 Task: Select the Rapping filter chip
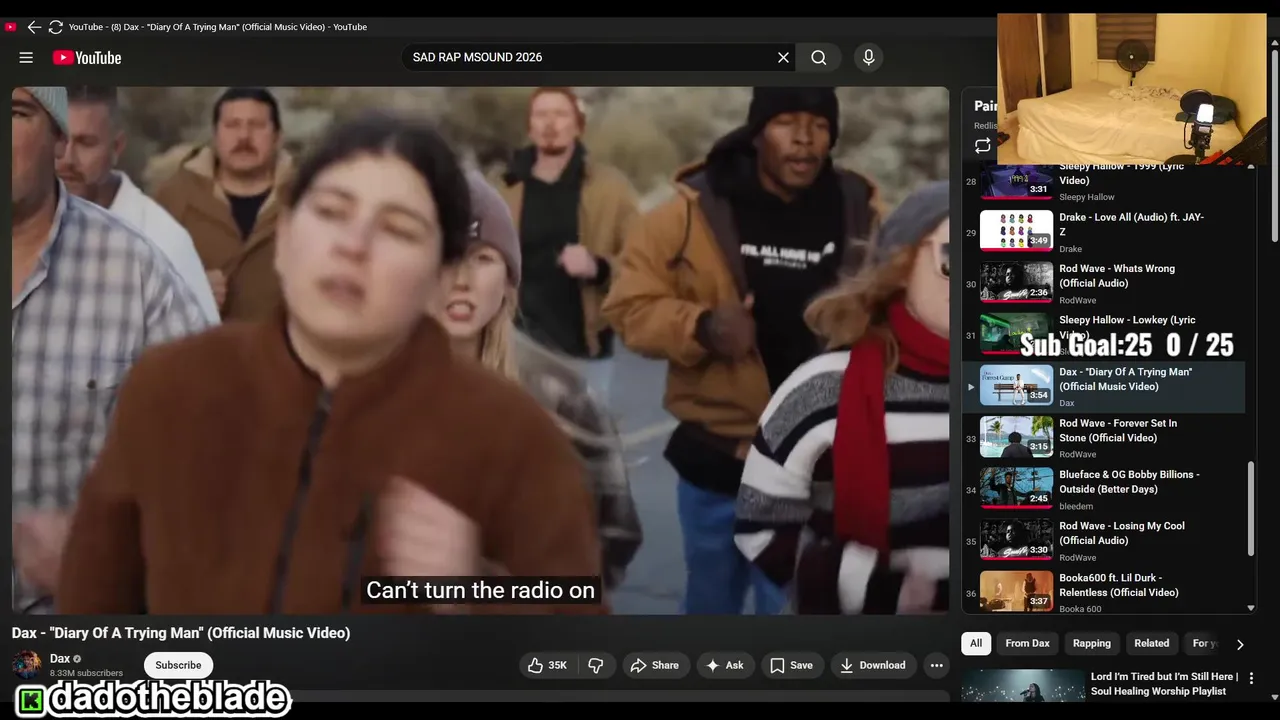point(1091,643)
